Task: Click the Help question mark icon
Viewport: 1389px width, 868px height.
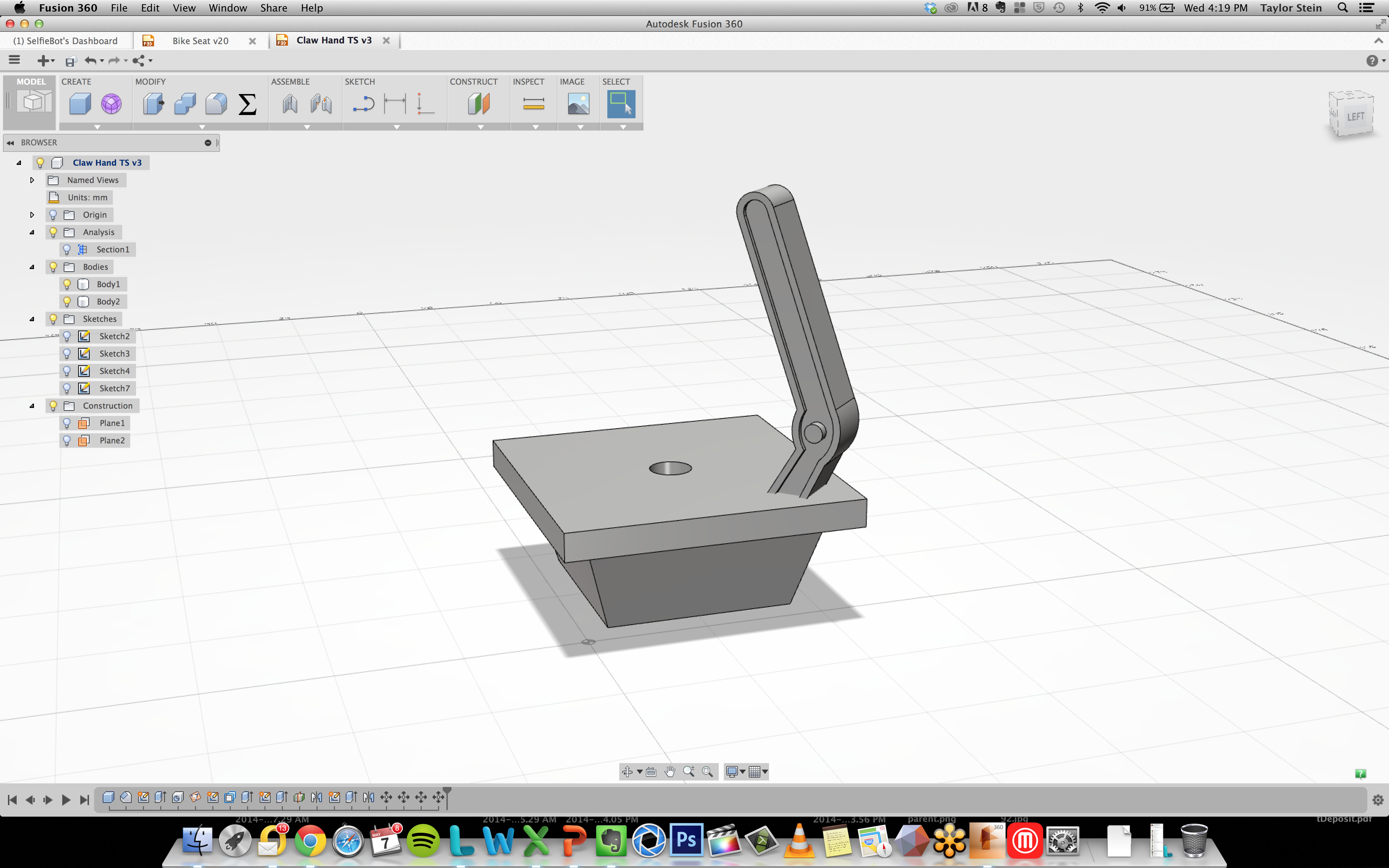Action: pos(1372,61)
